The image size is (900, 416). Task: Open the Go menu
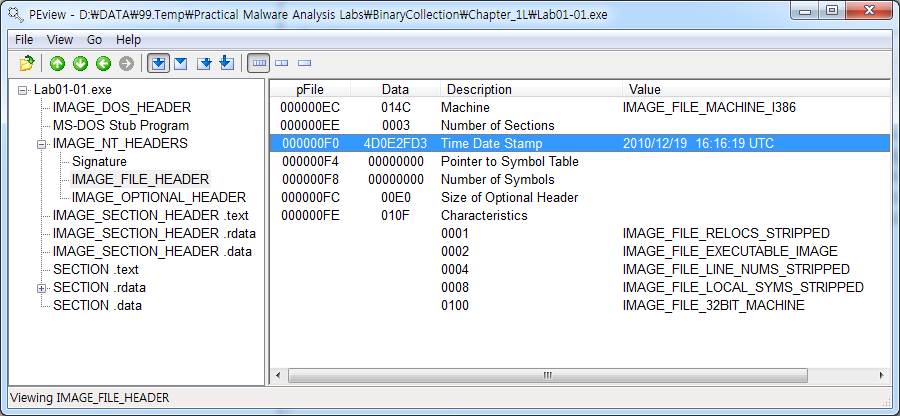95,40
